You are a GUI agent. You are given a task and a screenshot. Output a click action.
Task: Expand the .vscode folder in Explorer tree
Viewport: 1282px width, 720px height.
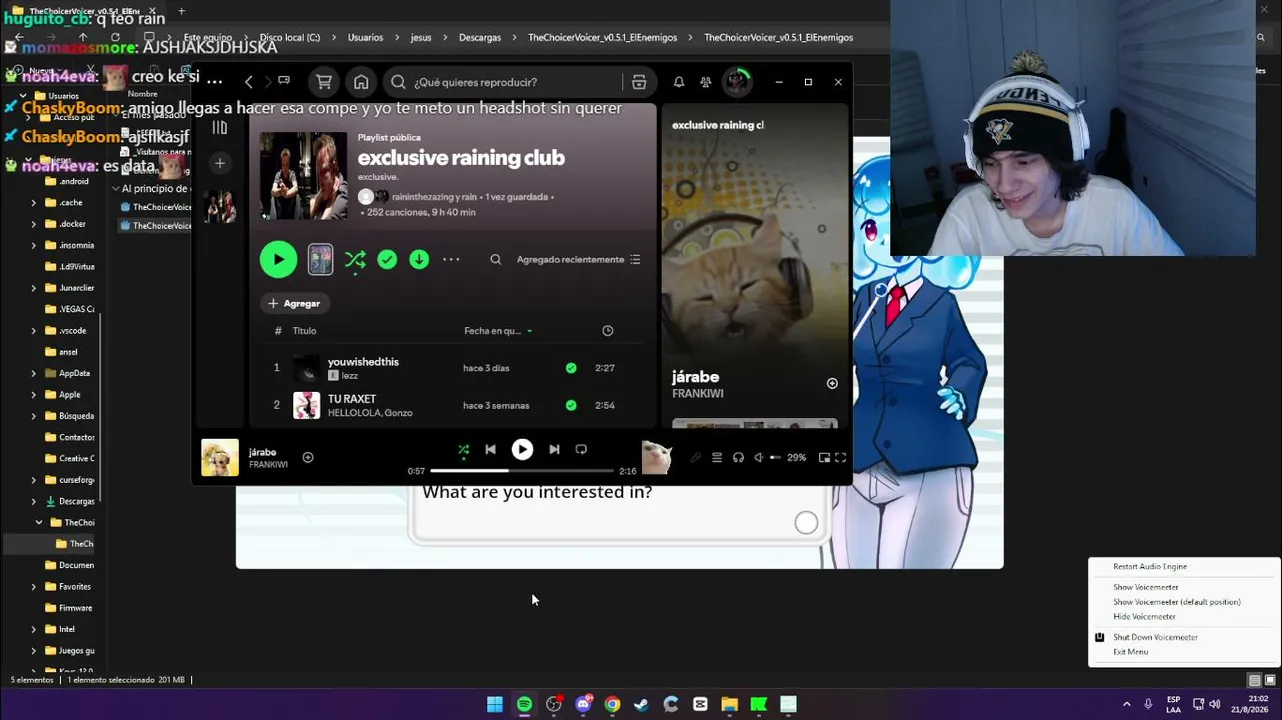[34, 331]
